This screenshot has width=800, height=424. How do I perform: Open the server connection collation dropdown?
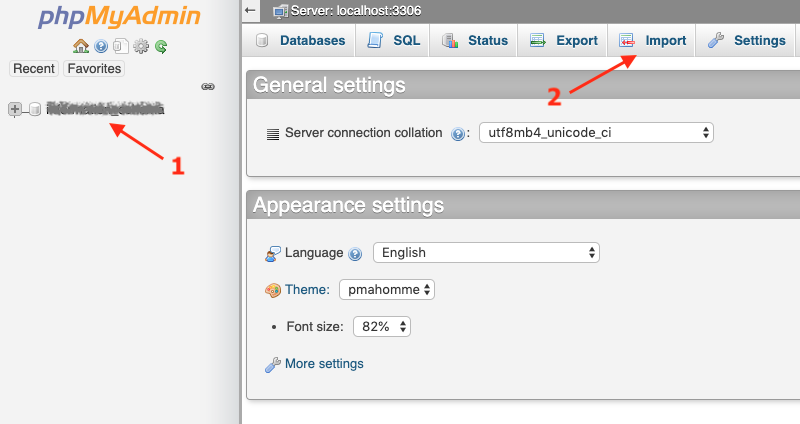coord(596,133)
